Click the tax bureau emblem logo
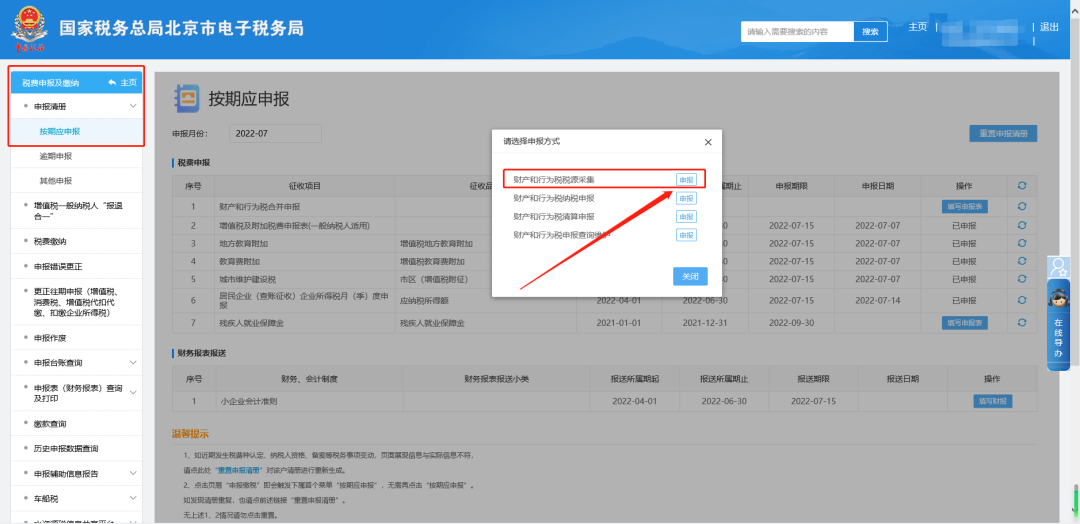 pyautogui.click(x=28, y=28)
